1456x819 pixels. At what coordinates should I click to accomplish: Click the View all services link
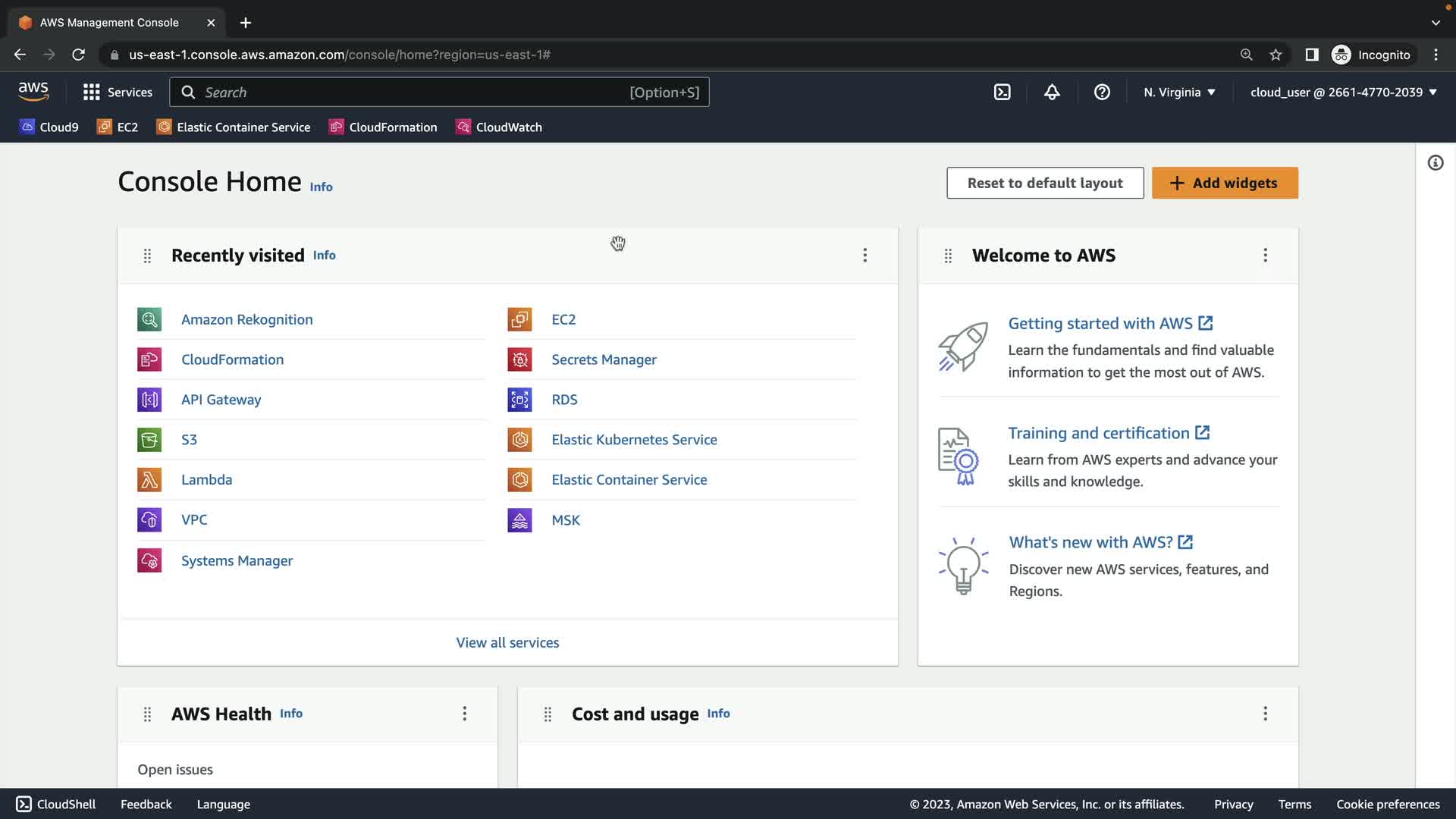pos(507,642)
